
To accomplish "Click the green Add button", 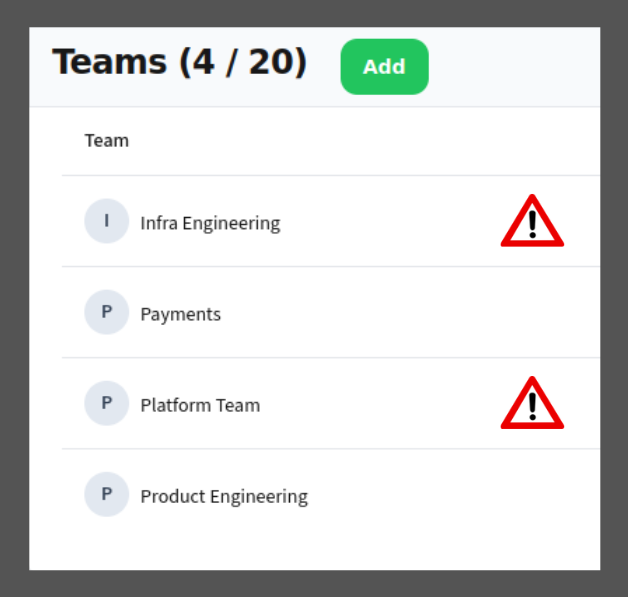I will (384, 67).
